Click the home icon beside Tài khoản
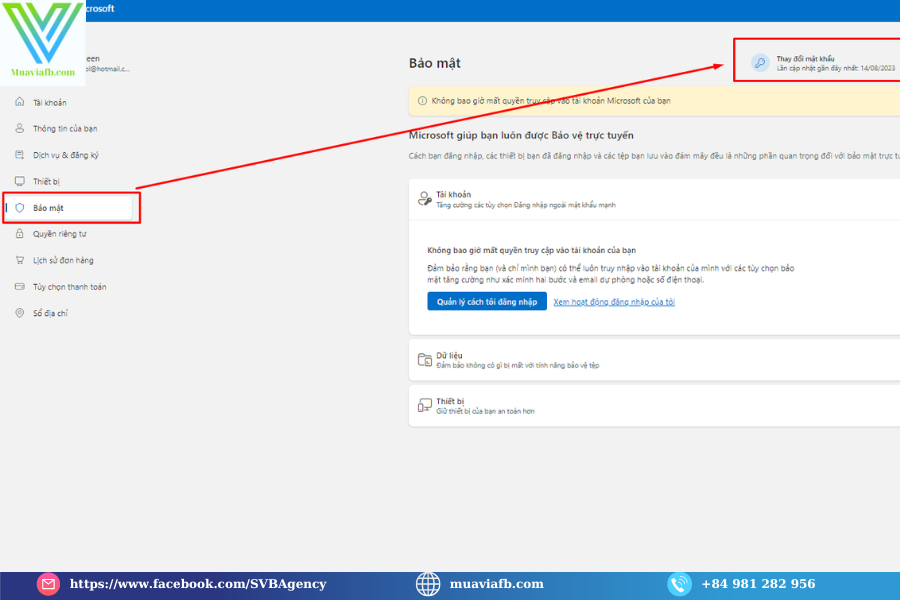The height and width of the screenshot is (600, 900). (20, 102)
